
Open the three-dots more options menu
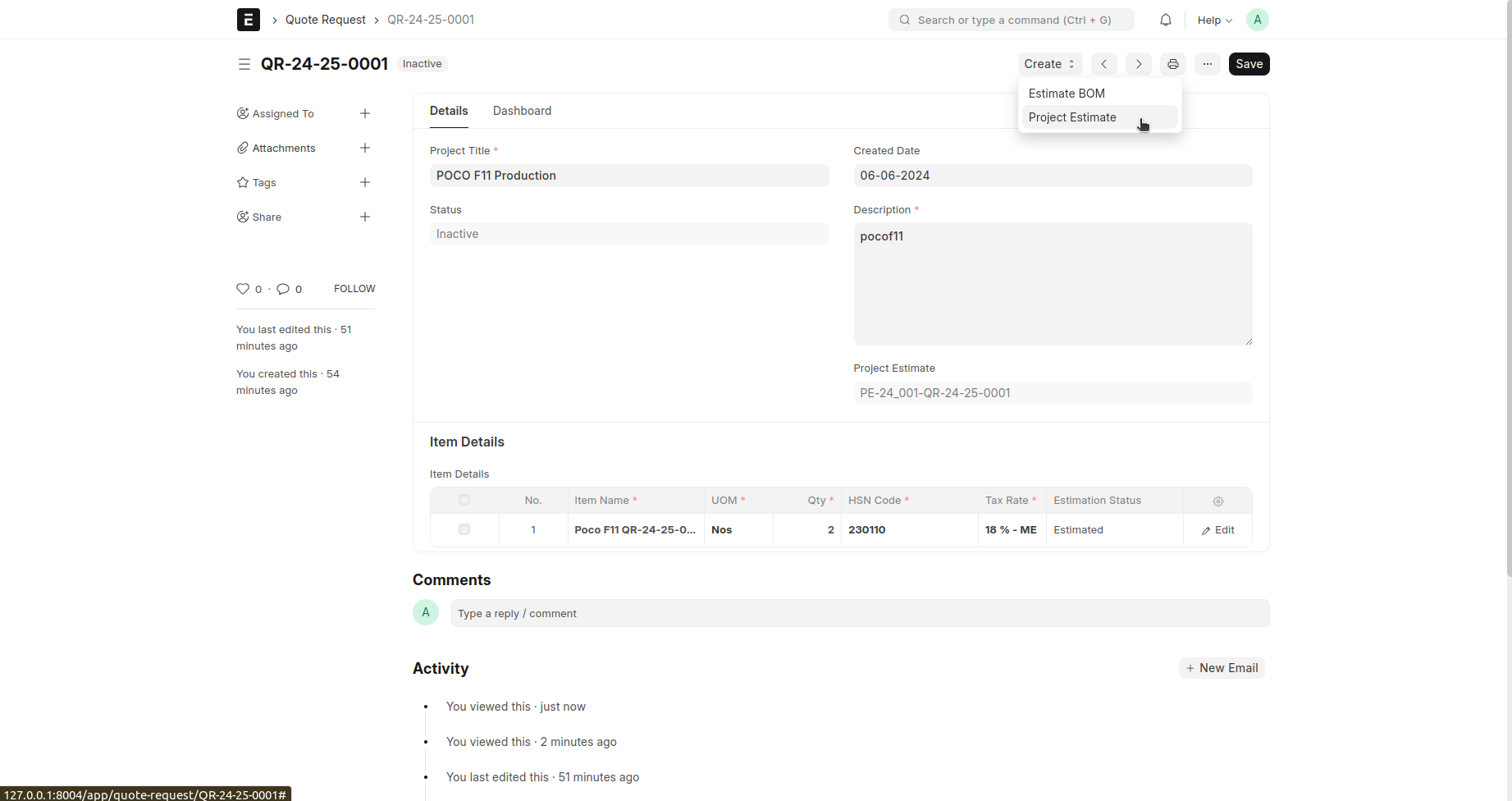tap(1208, 64)
